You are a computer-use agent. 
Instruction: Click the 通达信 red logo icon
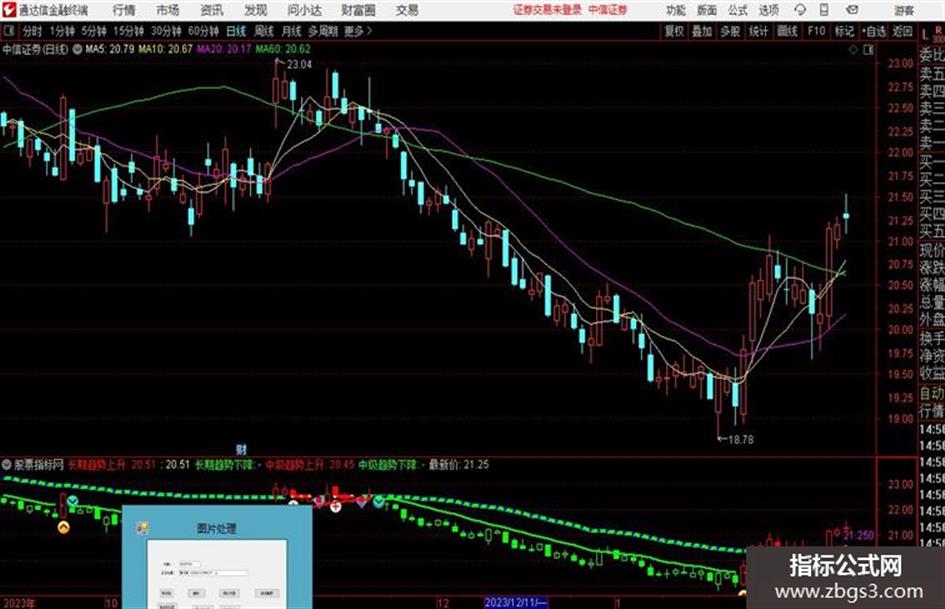point(9,10)
